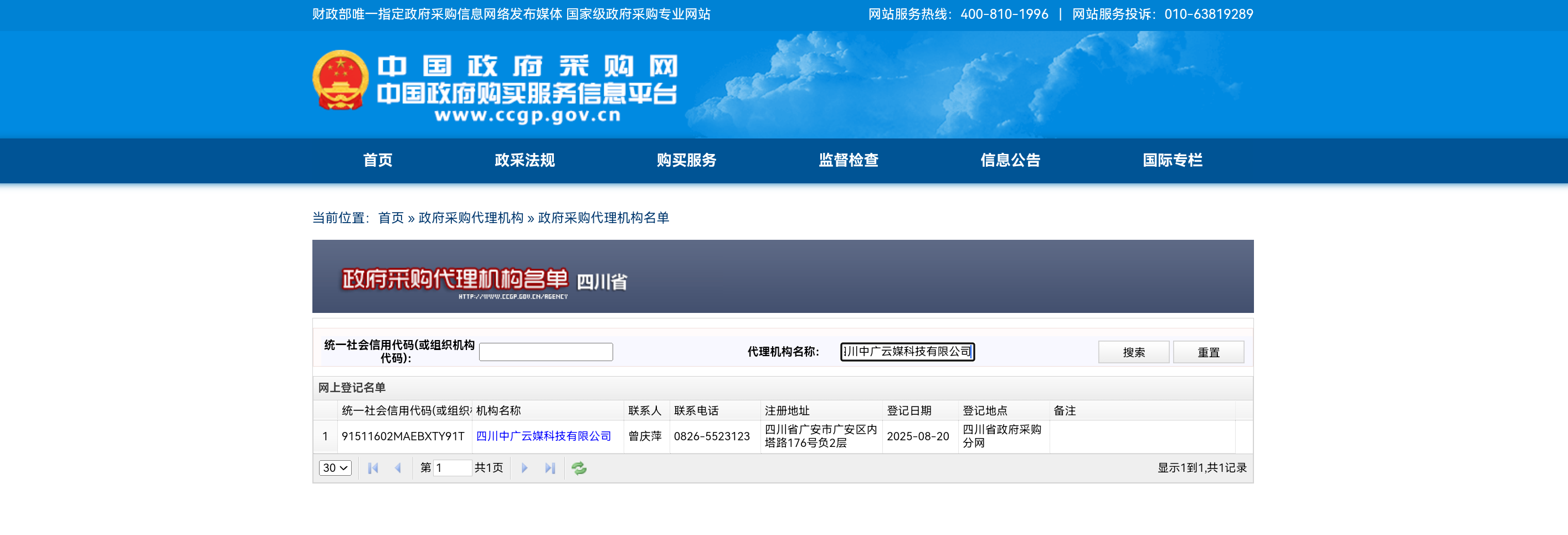Click column header 注册地址
This screenshot has width=1568, height=535.
click(x=822, y=410)
